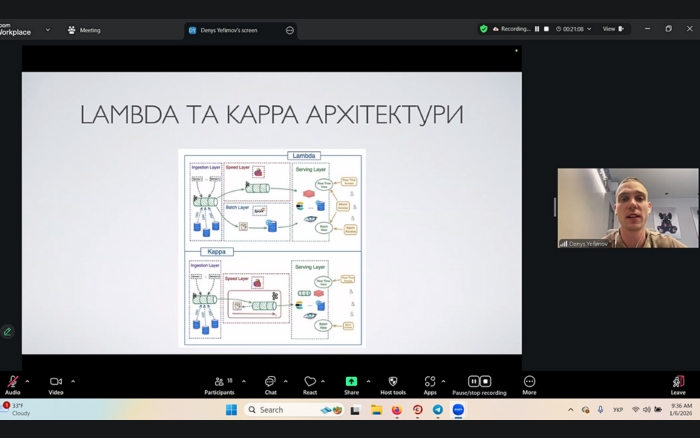Expand the video options chevron
The image size is (700, 438).
pyautogui.click(x=73, y=381)
